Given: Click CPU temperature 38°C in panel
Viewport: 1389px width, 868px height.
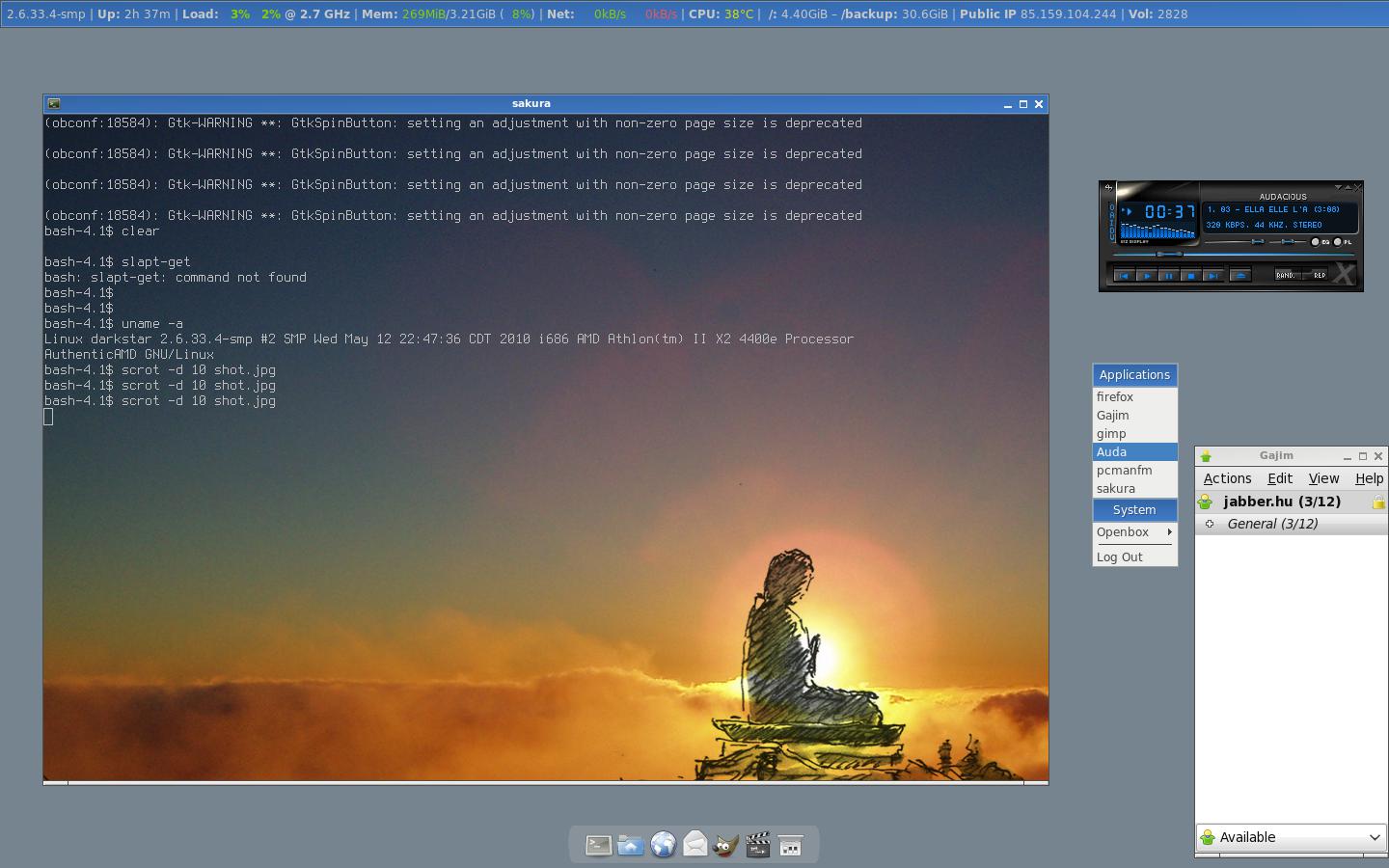Looking at the screenshot, I should (721, 14).
